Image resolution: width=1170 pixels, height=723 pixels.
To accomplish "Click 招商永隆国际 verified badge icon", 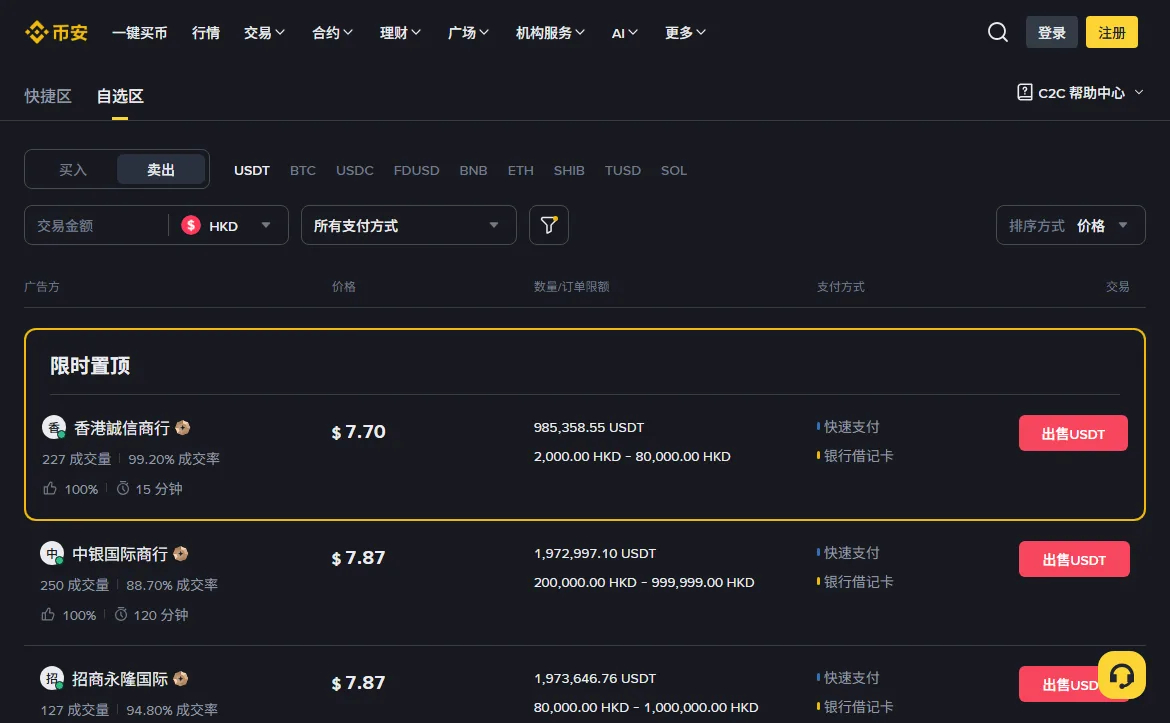I will click(181, 678).
